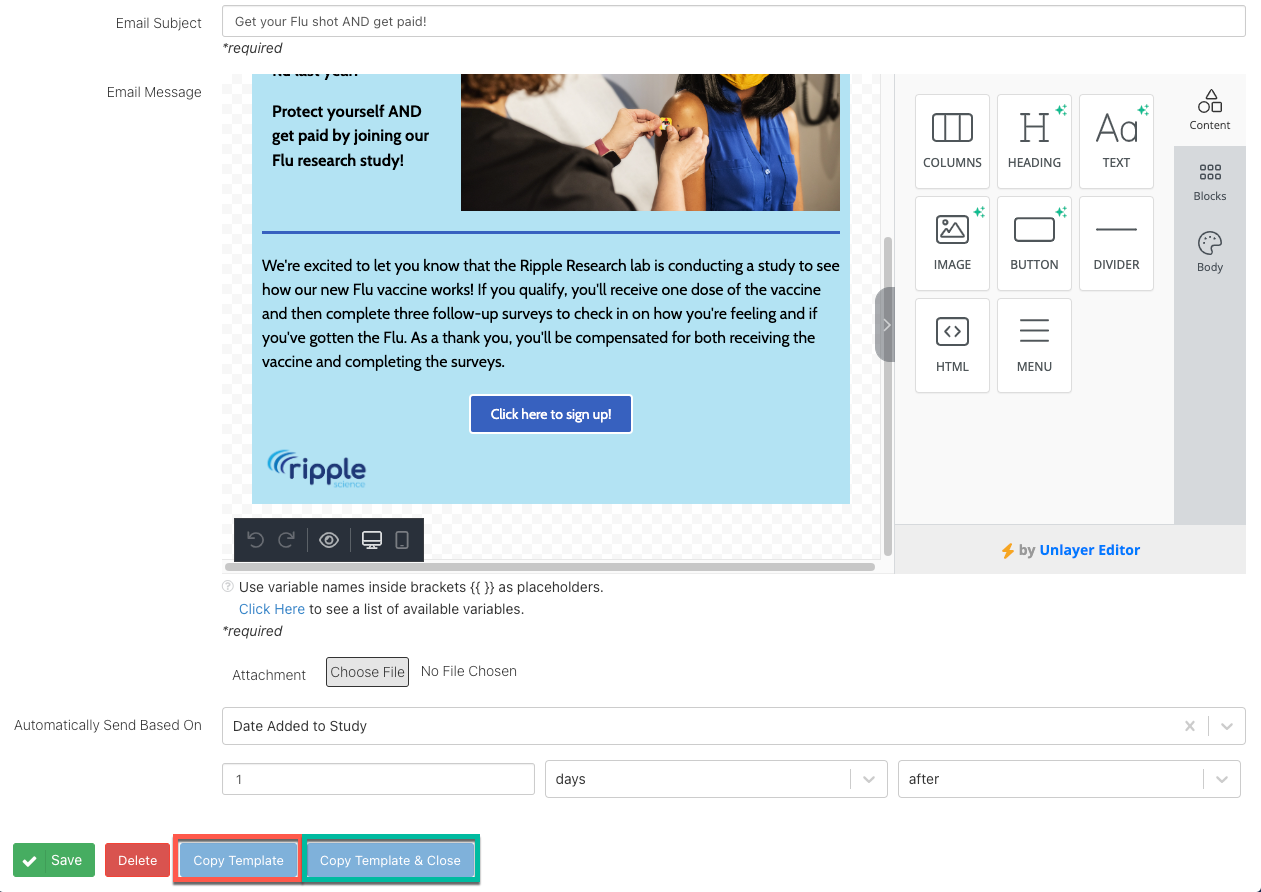Save the email template
The width and height of the screenshot is (1261, 892).
(54, 860)
